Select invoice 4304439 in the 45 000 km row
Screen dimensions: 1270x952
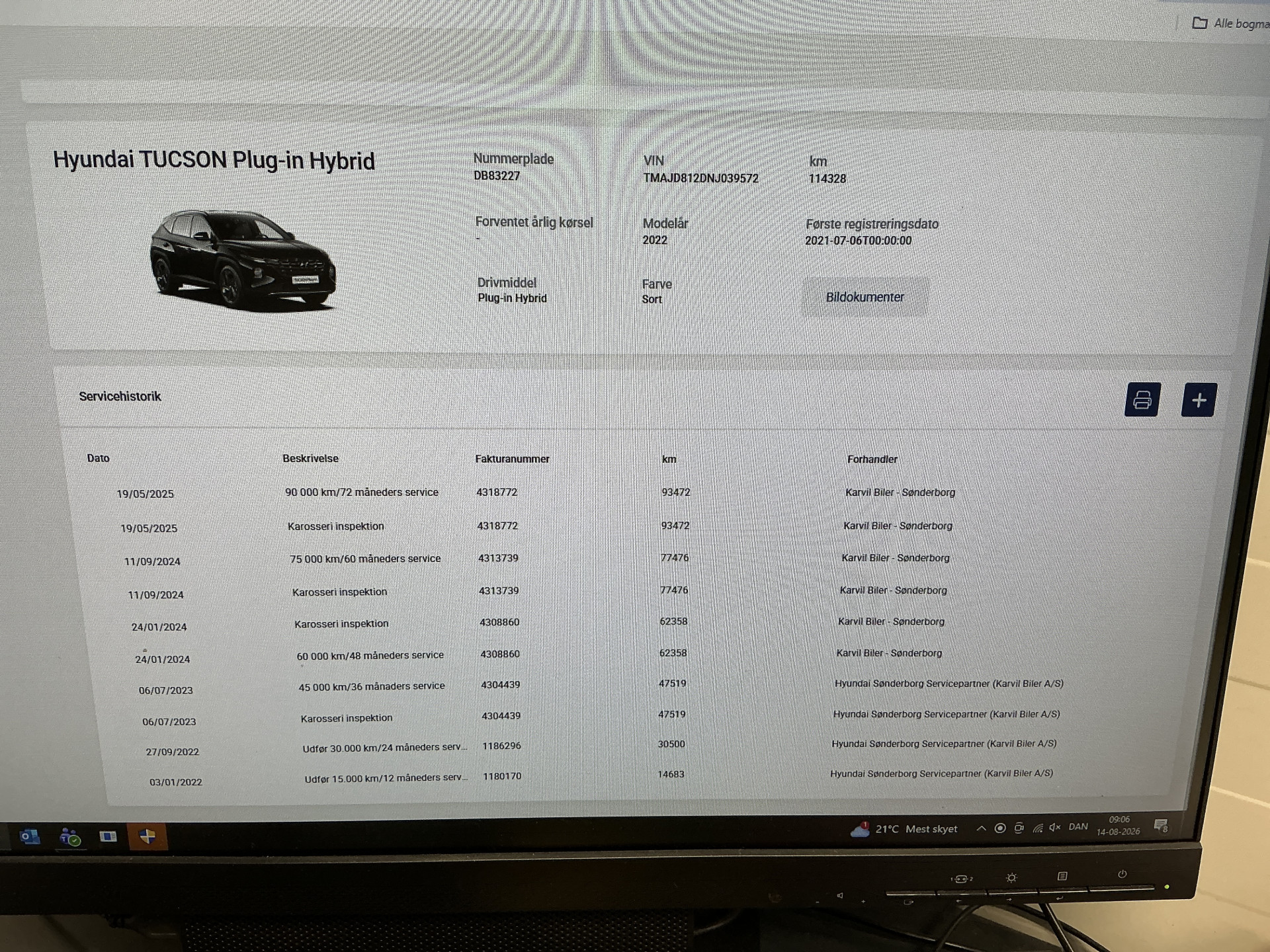click(x=501, y=685)
